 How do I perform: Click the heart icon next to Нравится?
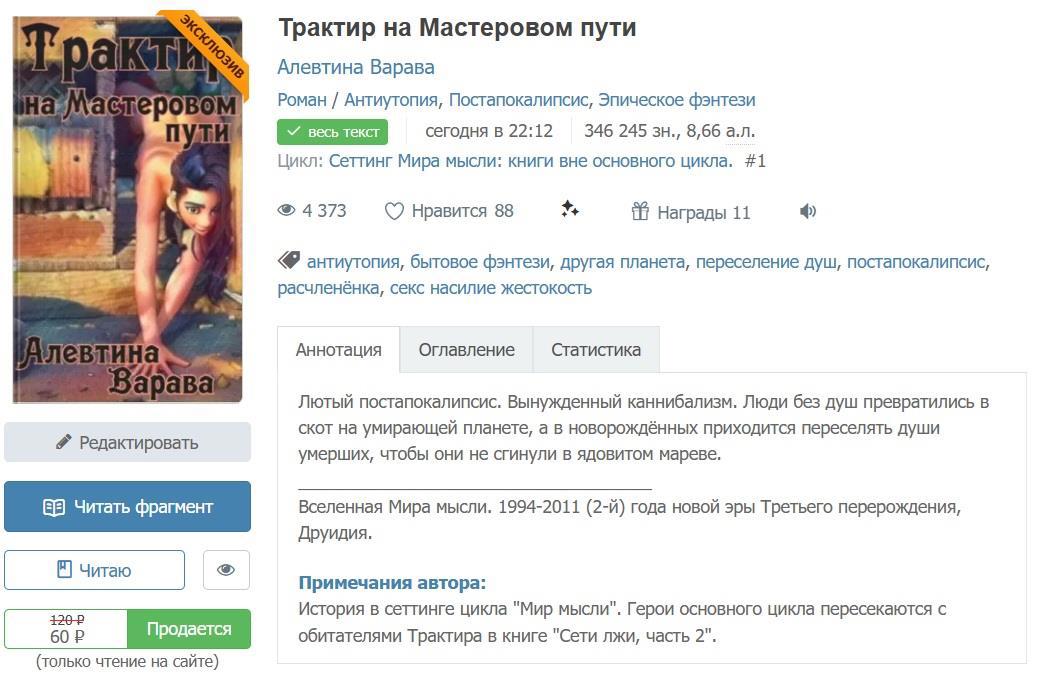394,211
